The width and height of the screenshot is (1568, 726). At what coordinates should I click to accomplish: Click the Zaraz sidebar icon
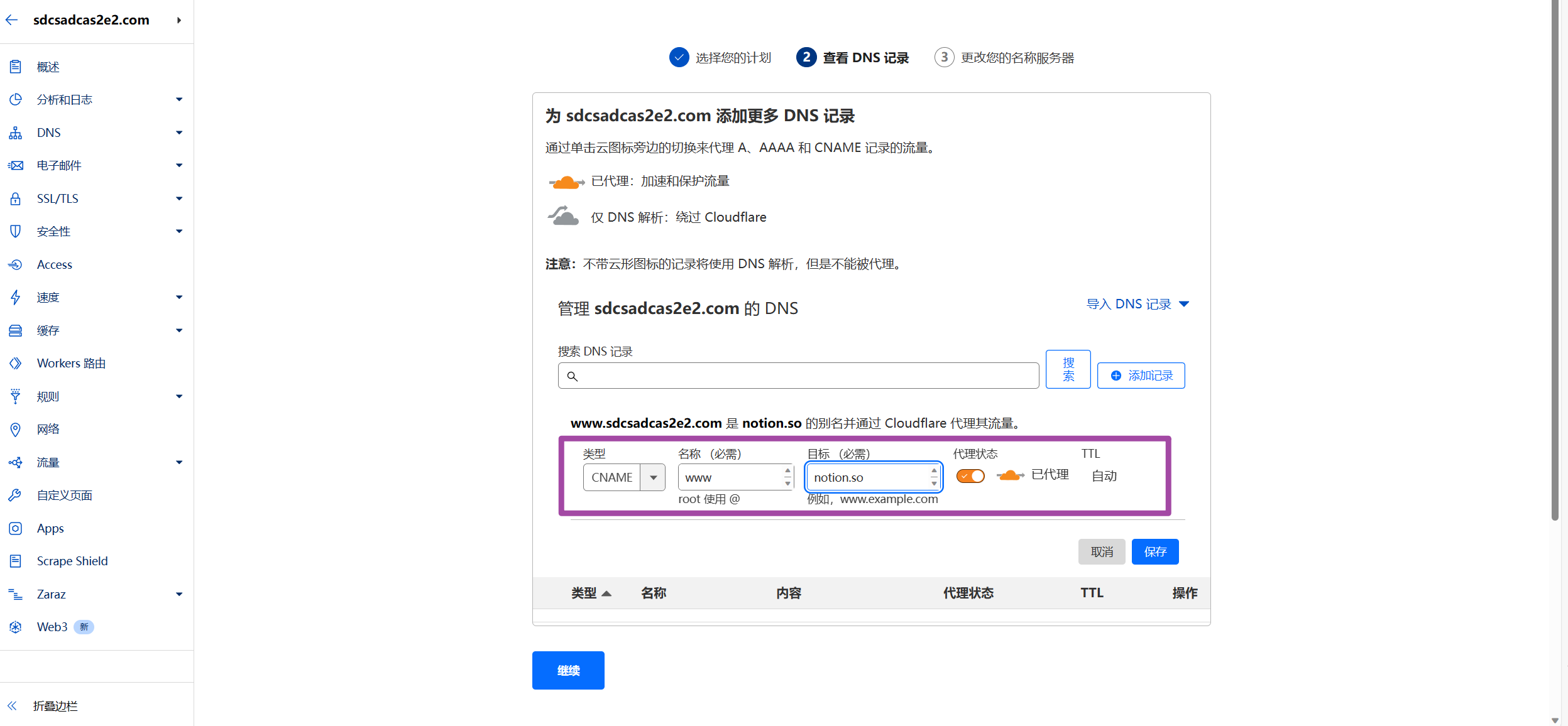pyautogui.click(x=16, y=594)
